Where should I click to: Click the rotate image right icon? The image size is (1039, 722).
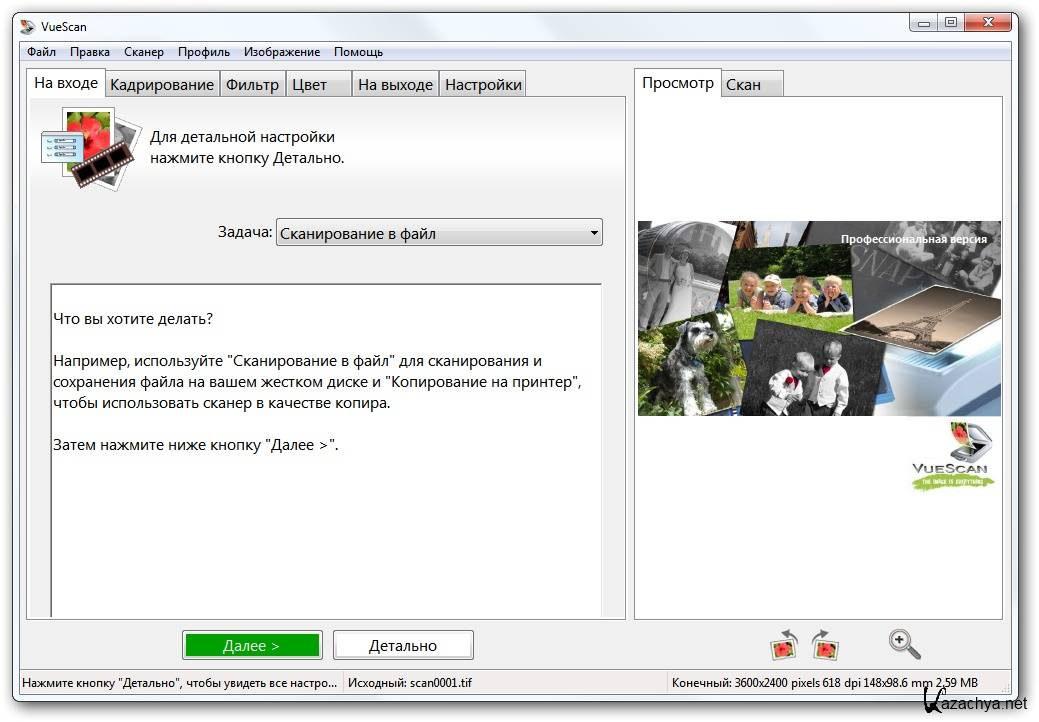[x=825, y=646]
